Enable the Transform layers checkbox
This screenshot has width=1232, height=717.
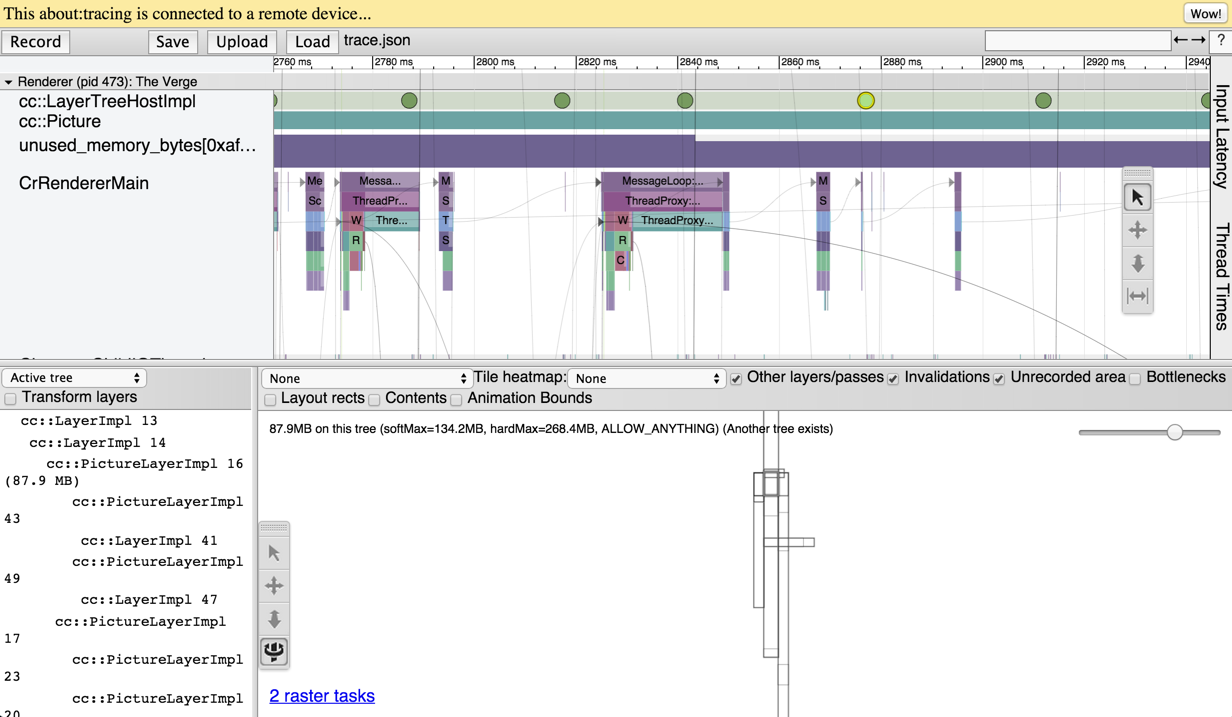click(x=11, y=399)
